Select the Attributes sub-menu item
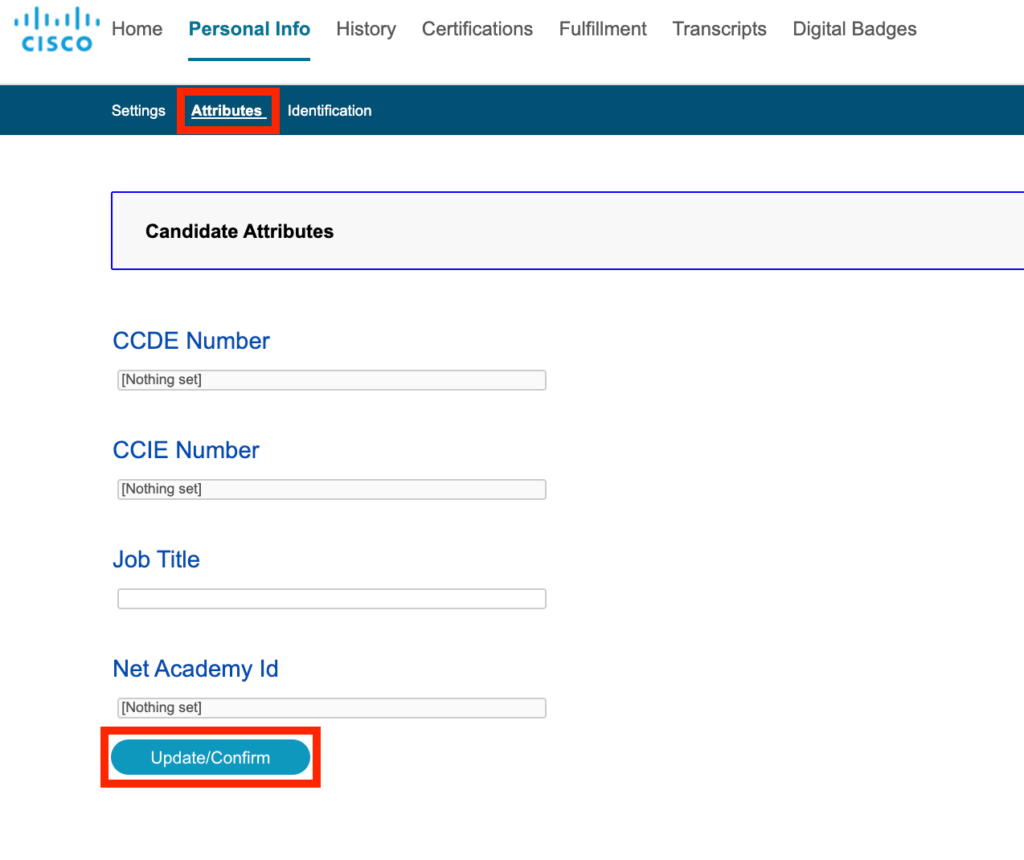 pyautogui.click(x=227, y=110)
